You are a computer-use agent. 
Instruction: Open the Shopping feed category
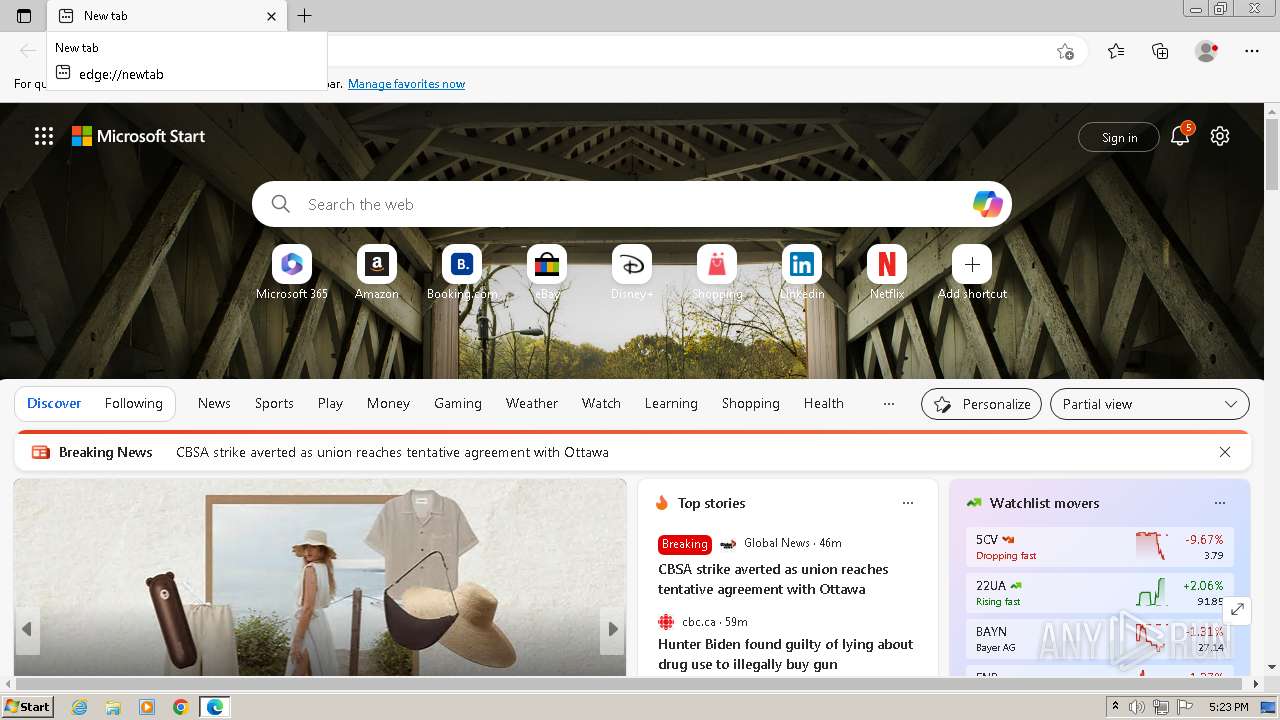point(751,403)
